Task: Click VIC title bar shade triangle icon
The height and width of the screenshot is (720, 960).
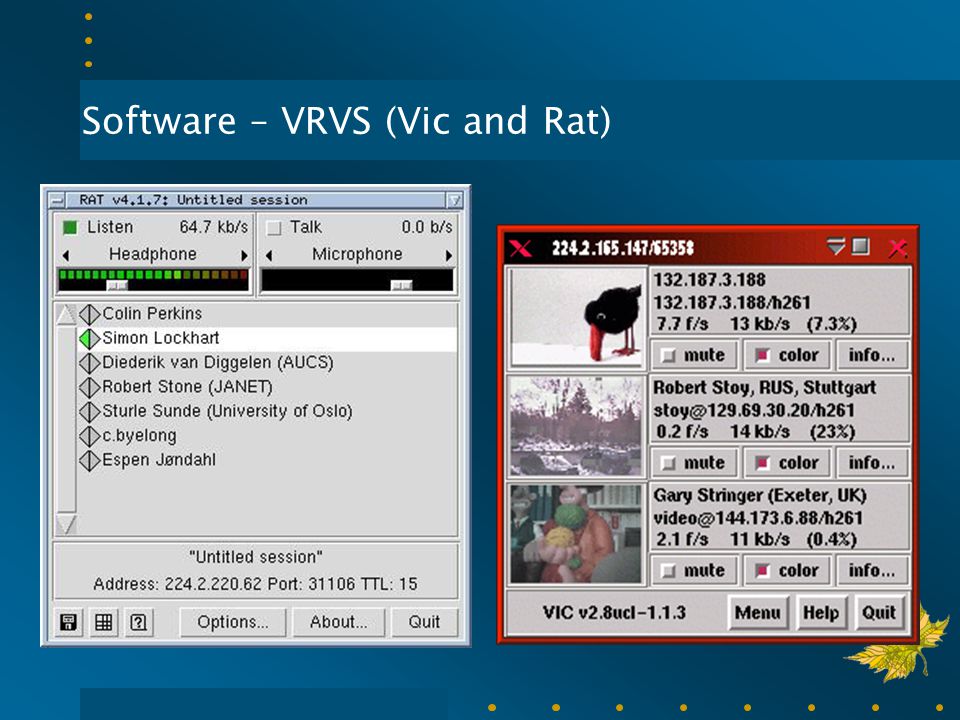Action: (x=836, y=246)
